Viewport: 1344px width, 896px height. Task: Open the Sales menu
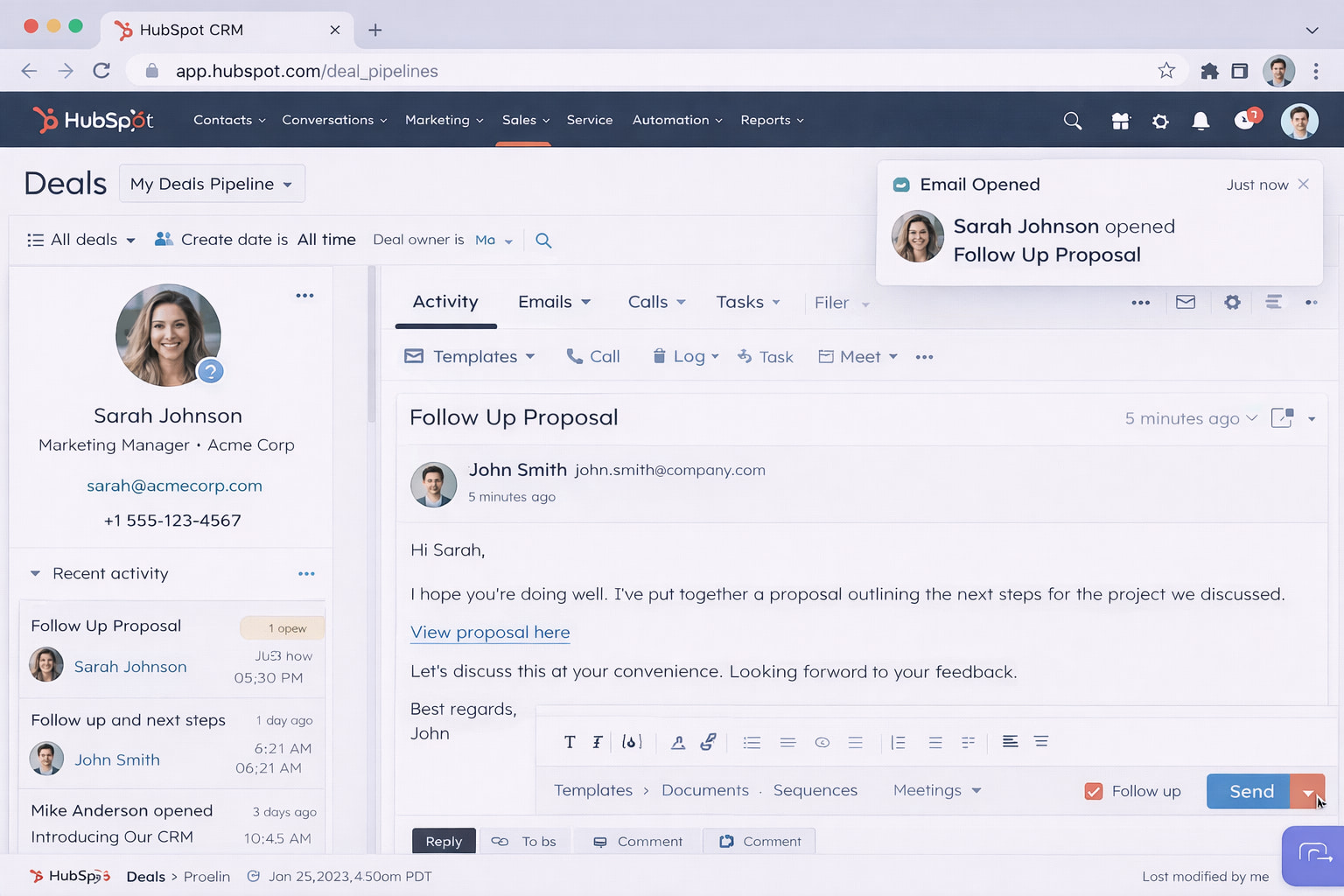[x=525, y=120]
